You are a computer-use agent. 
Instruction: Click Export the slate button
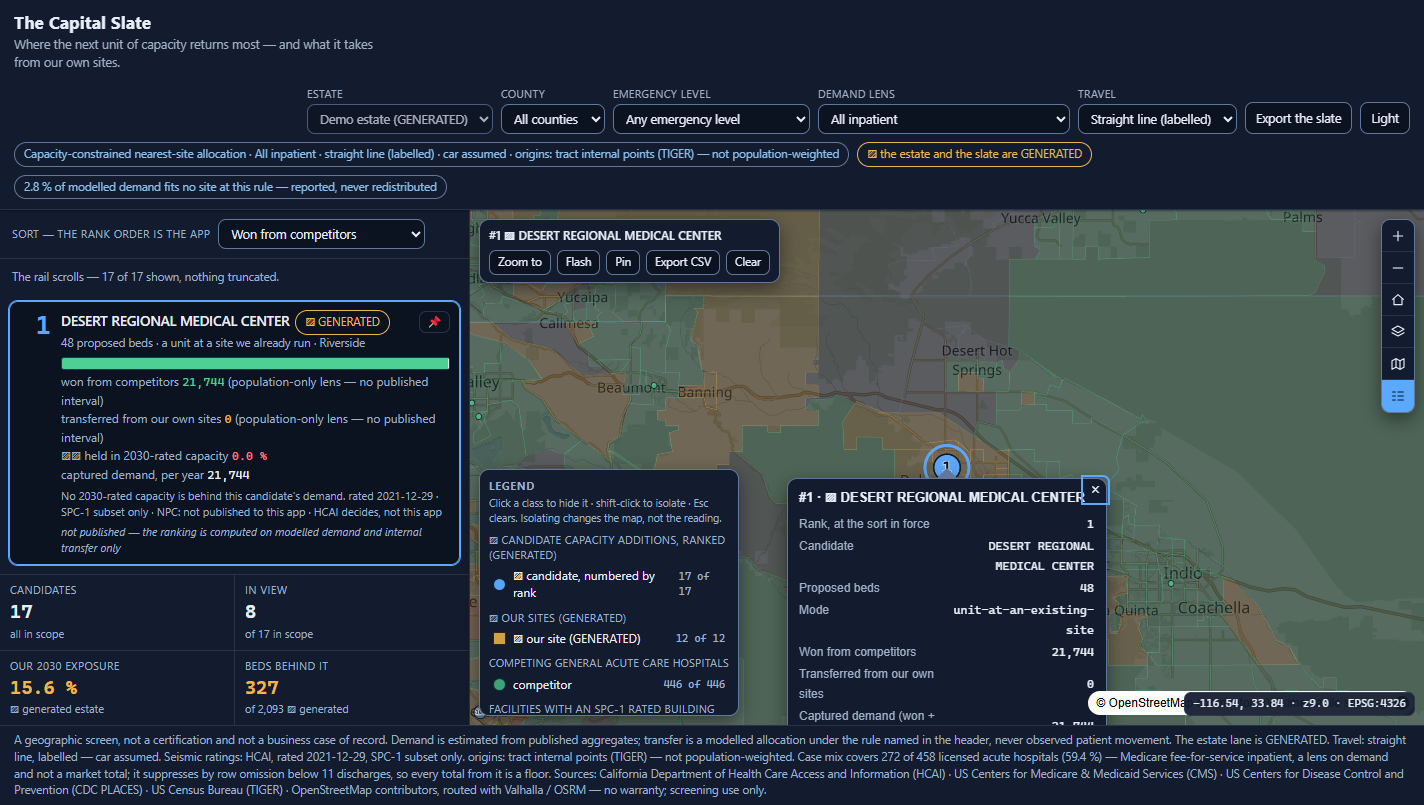(x=1298, y=118)
